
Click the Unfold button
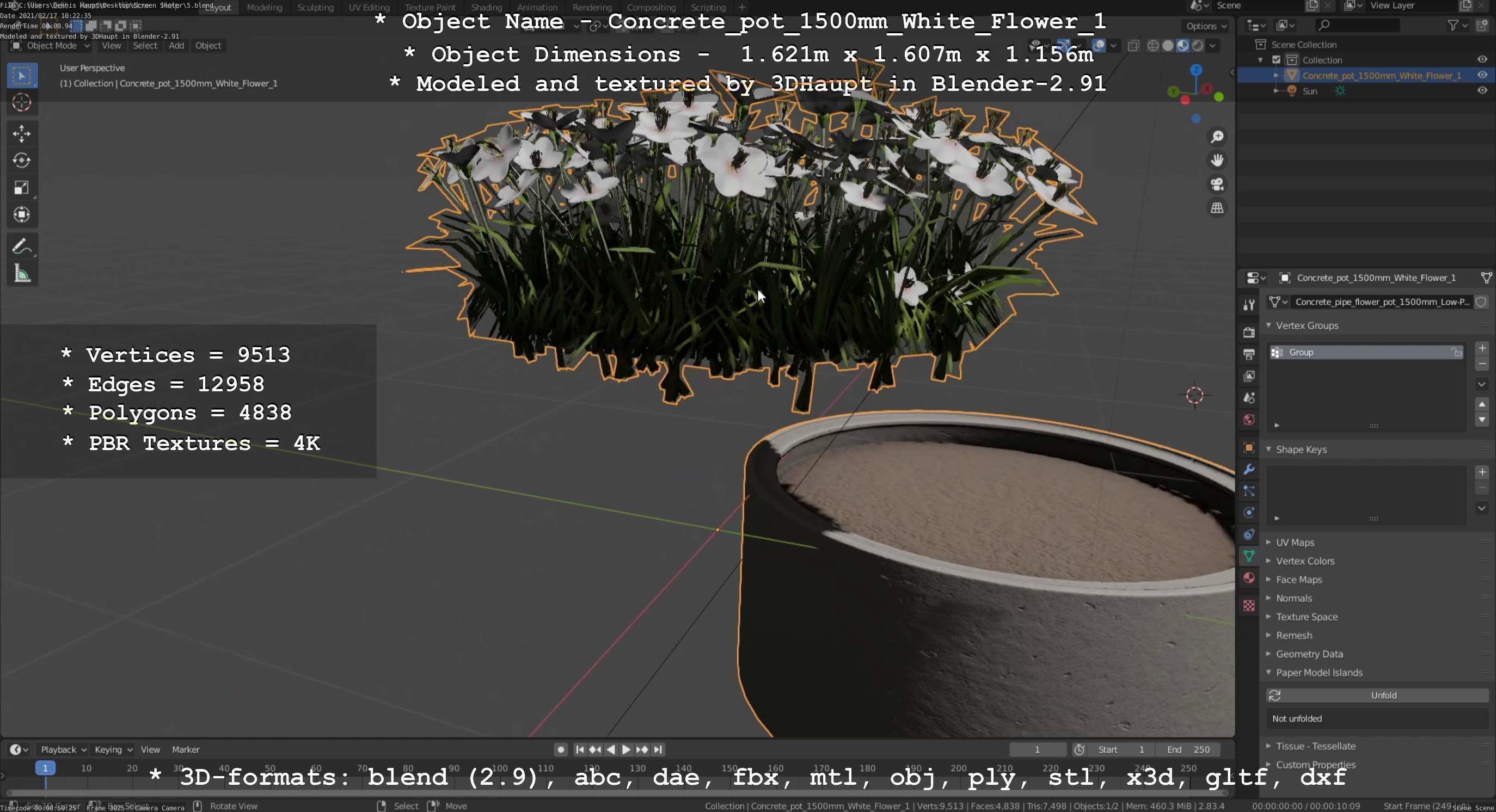1377,696
